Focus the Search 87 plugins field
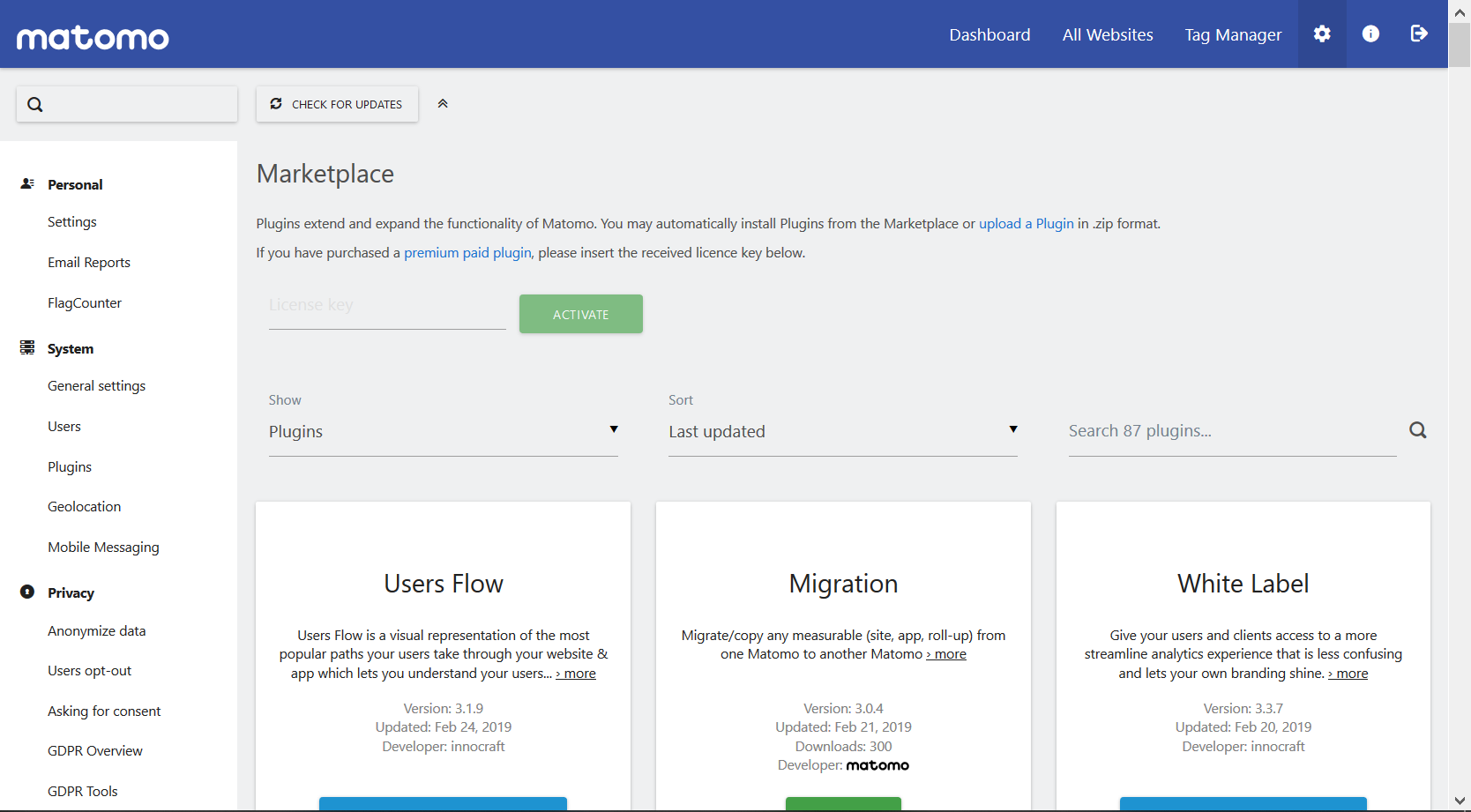1471x812 pixels. point(1231,431)
